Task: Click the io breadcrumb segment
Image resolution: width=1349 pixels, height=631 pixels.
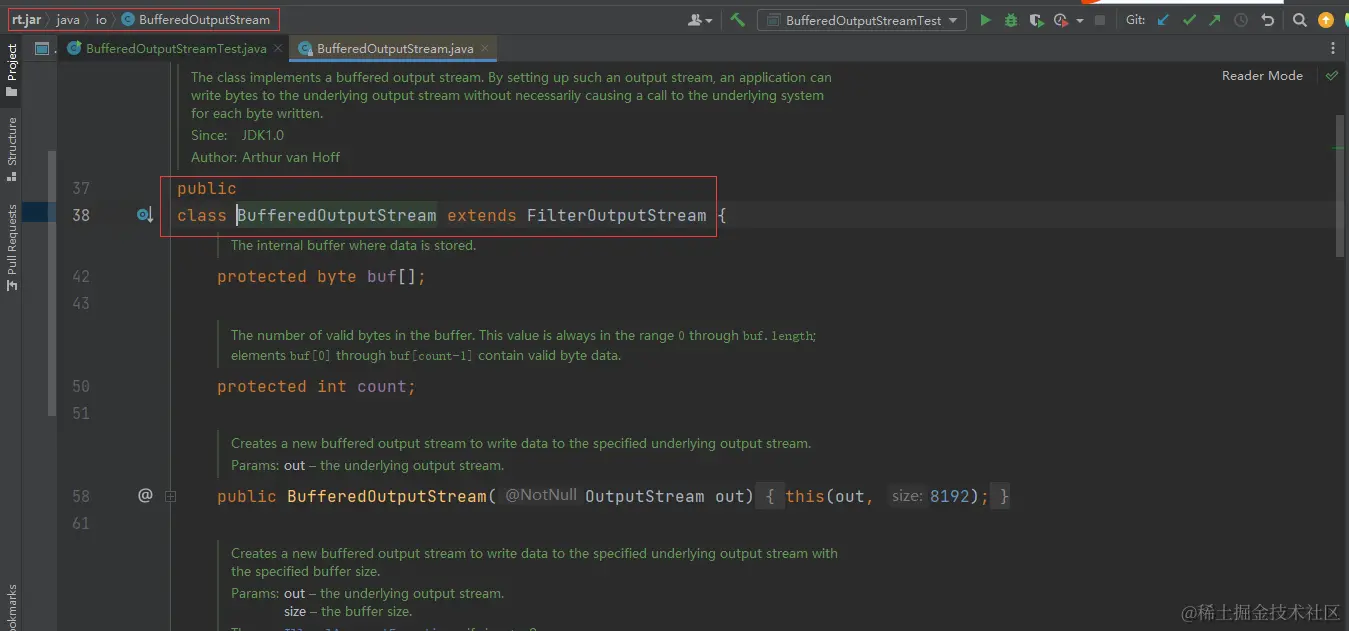Action: [101, 20]
